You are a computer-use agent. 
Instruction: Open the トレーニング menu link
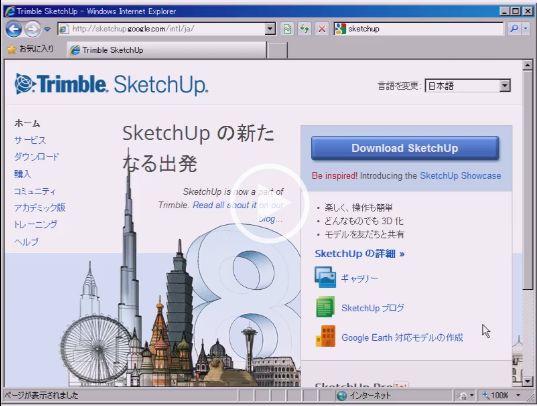[35, 224]
